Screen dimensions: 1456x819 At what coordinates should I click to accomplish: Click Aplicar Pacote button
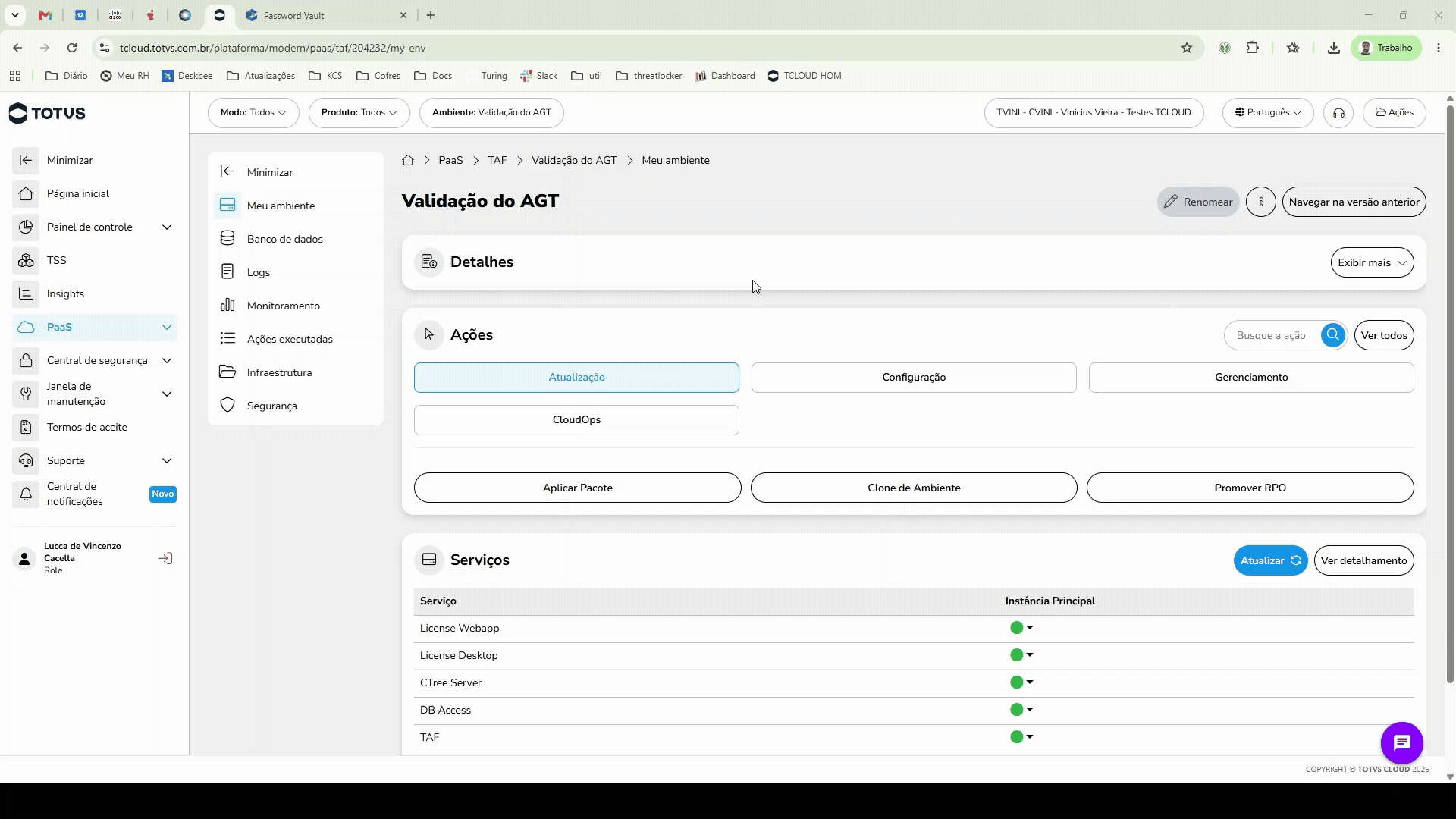point(577,488)
